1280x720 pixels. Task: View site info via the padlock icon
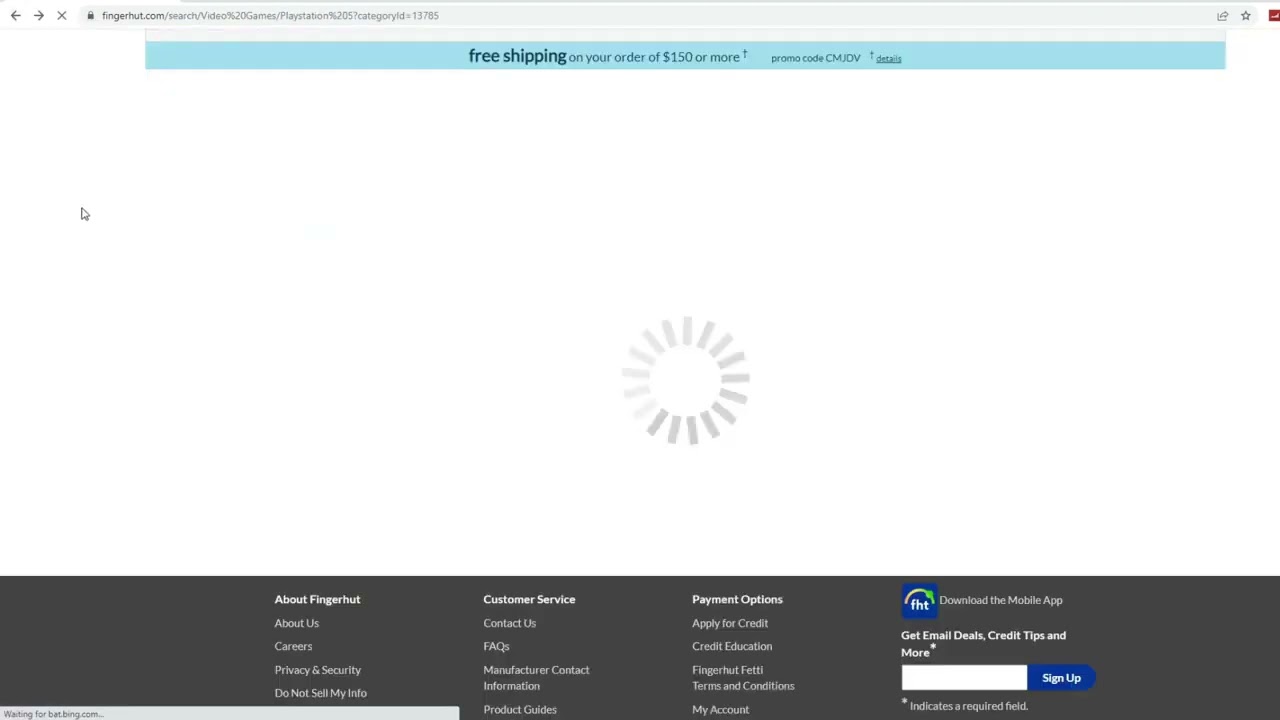[90, 16]
